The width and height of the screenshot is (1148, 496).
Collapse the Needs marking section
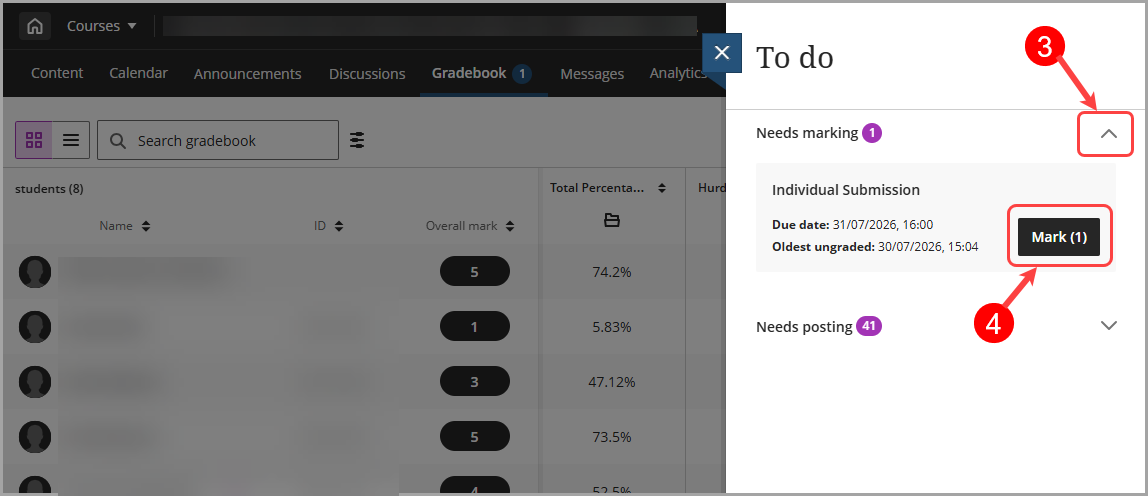(x=1108, y=133)
